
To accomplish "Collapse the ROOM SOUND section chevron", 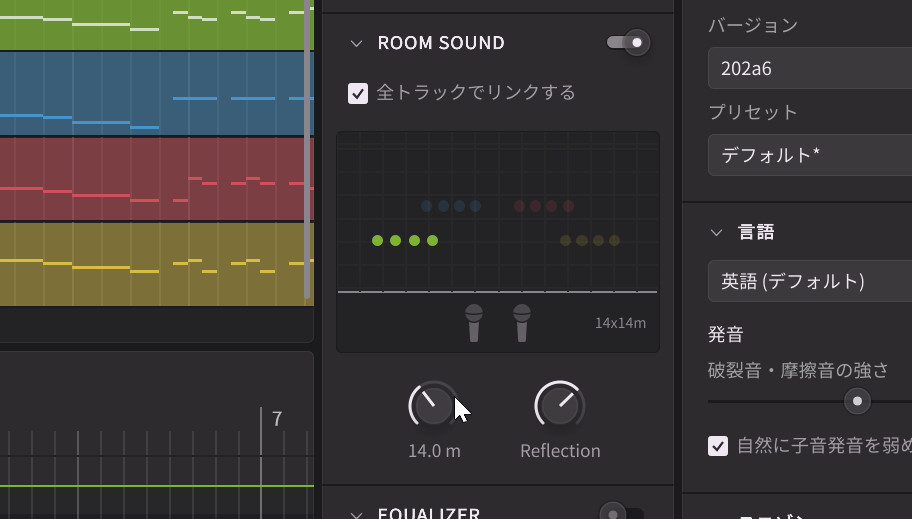I will [355, 43].
